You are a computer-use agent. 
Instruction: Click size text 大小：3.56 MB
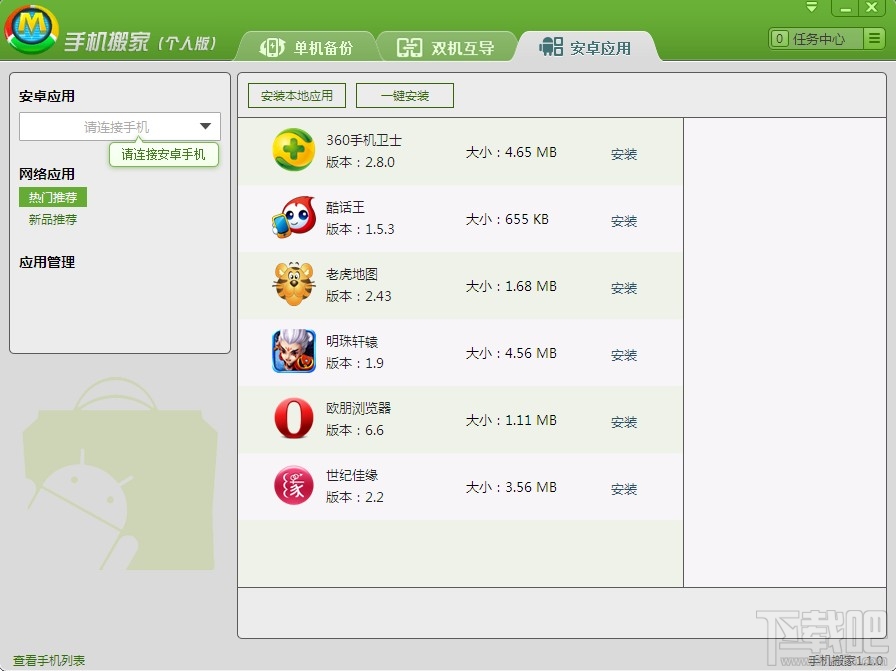point(511,487)
